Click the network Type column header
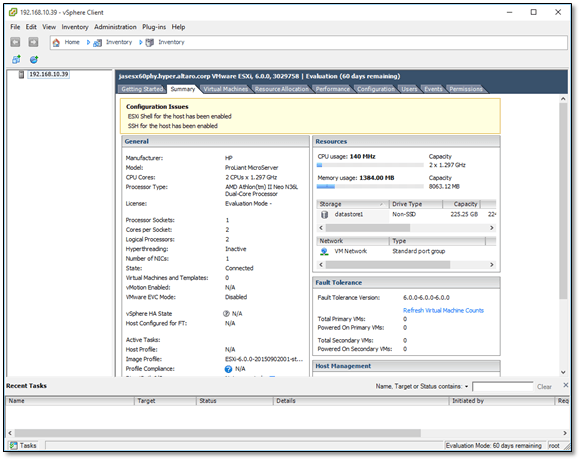The image size is (581, 461). coord(438,241)
